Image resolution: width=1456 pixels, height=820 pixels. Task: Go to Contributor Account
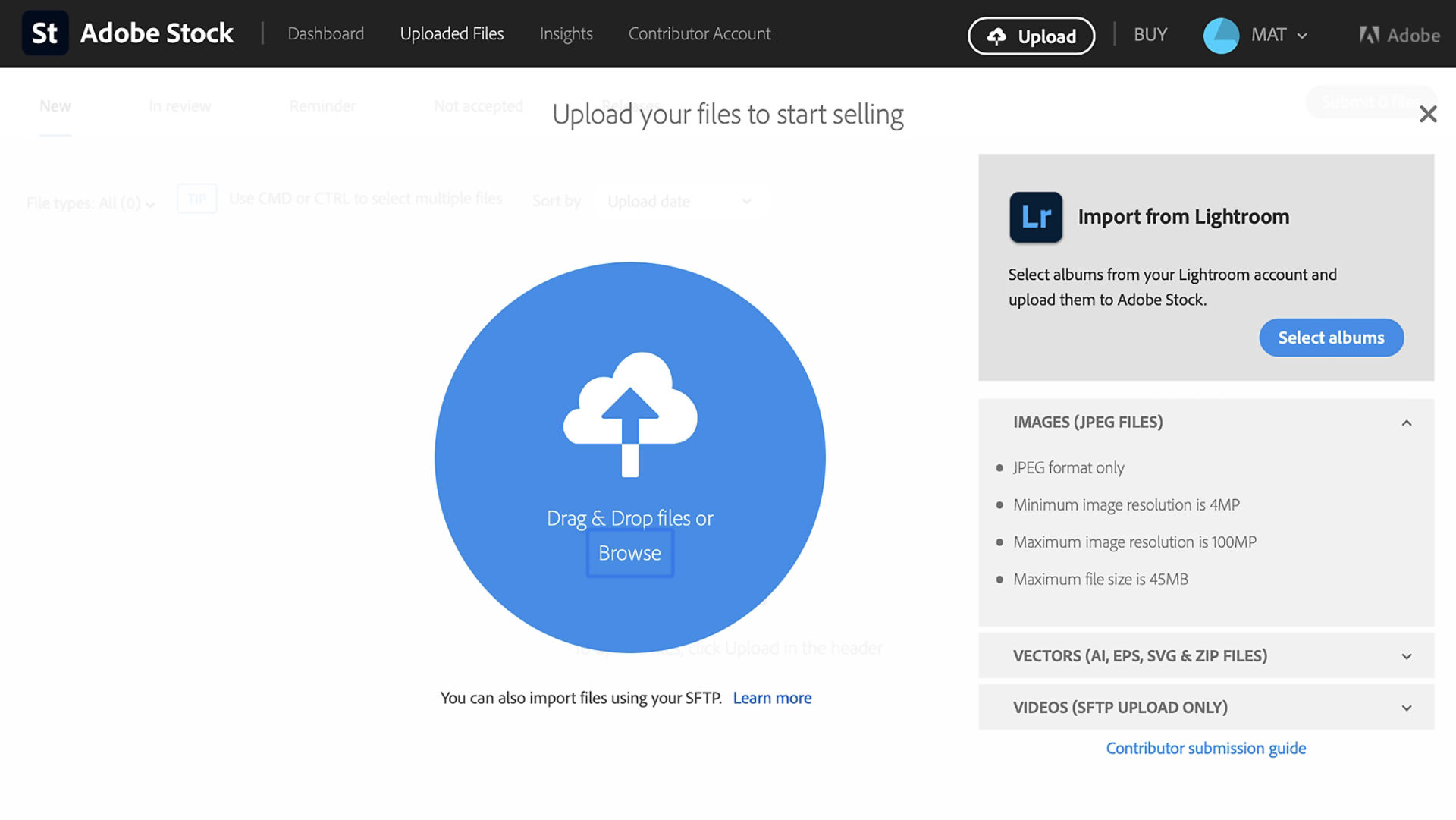point(698,33)
